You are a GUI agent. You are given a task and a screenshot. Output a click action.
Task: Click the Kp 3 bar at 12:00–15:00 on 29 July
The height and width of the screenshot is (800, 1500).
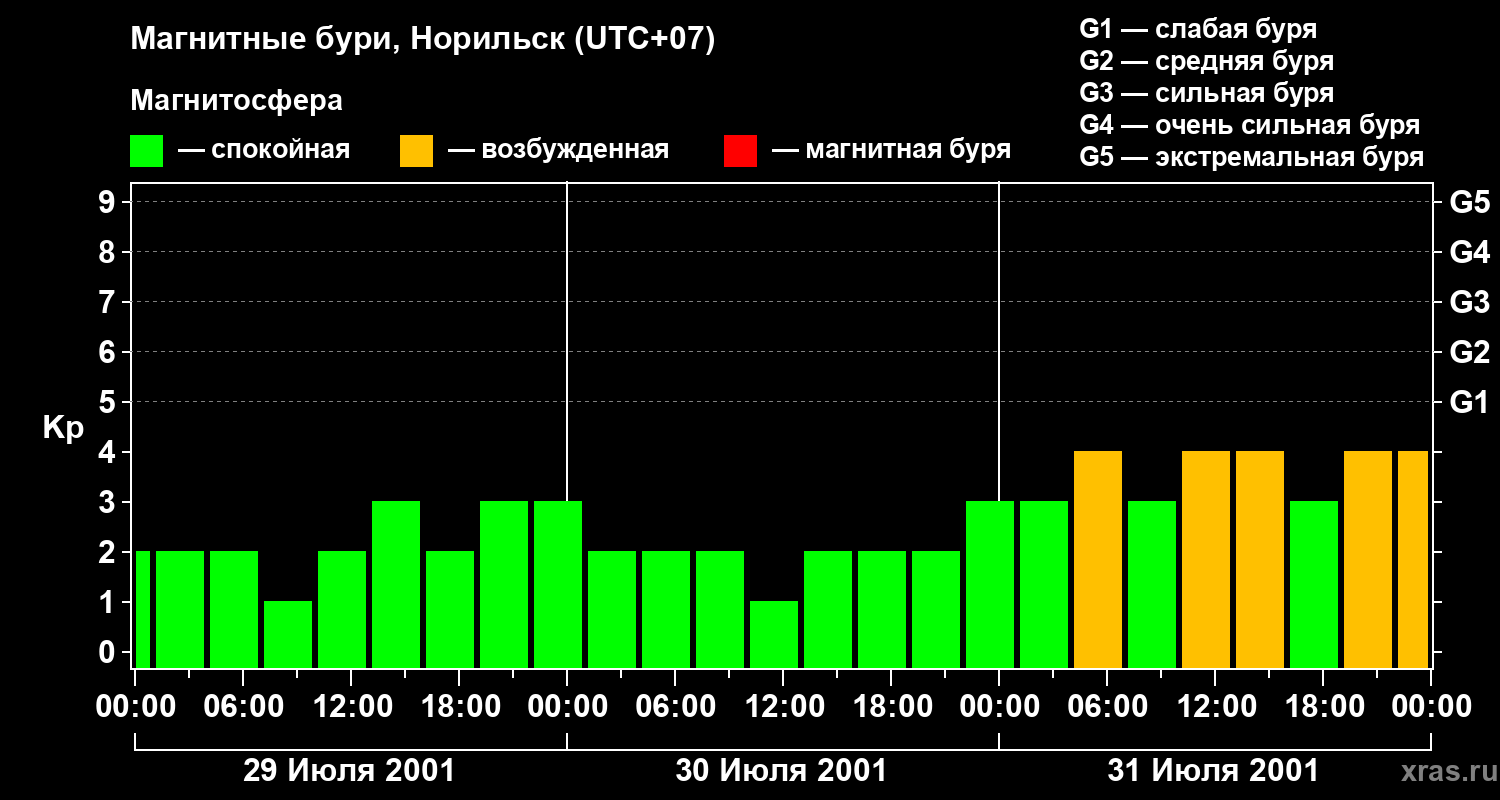point(396,584)
